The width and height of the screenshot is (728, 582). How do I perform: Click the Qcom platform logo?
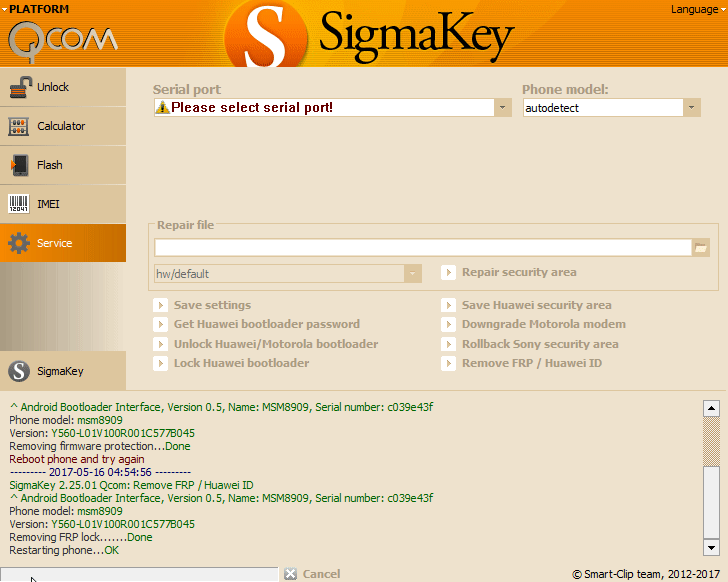point(63,42)
